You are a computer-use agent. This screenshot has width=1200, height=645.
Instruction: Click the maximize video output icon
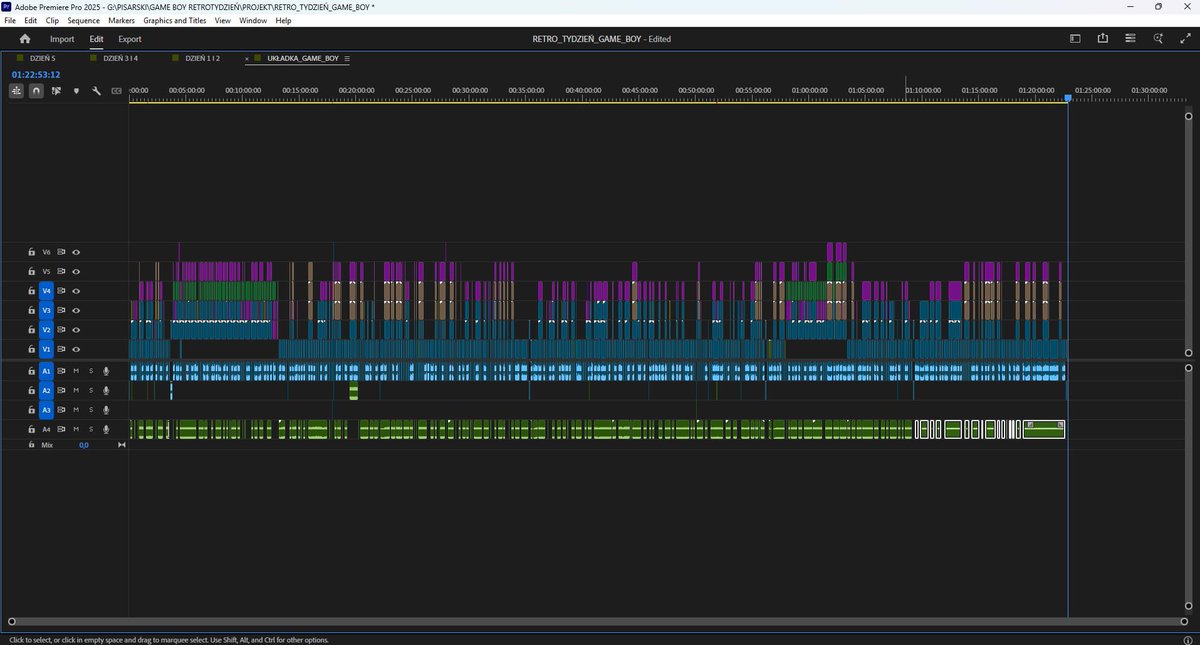(1185, 39)
